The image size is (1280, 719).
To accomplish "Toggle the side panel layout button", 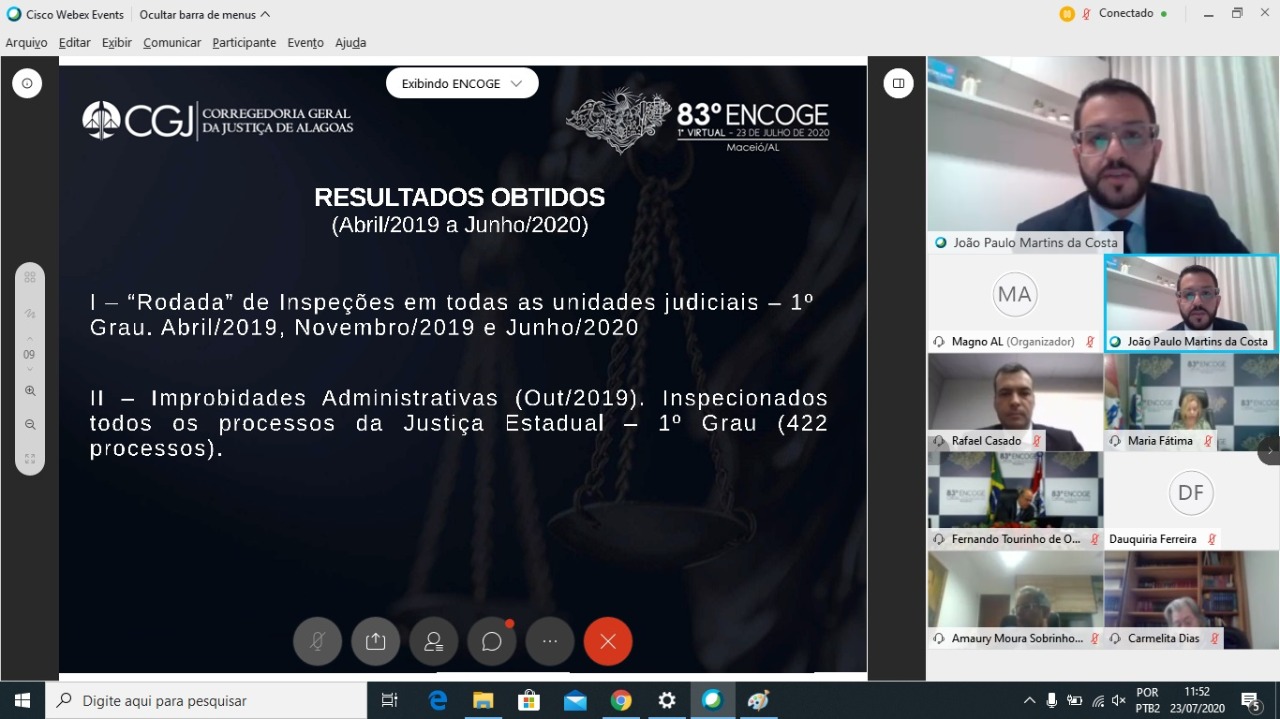I will [899, 84].
